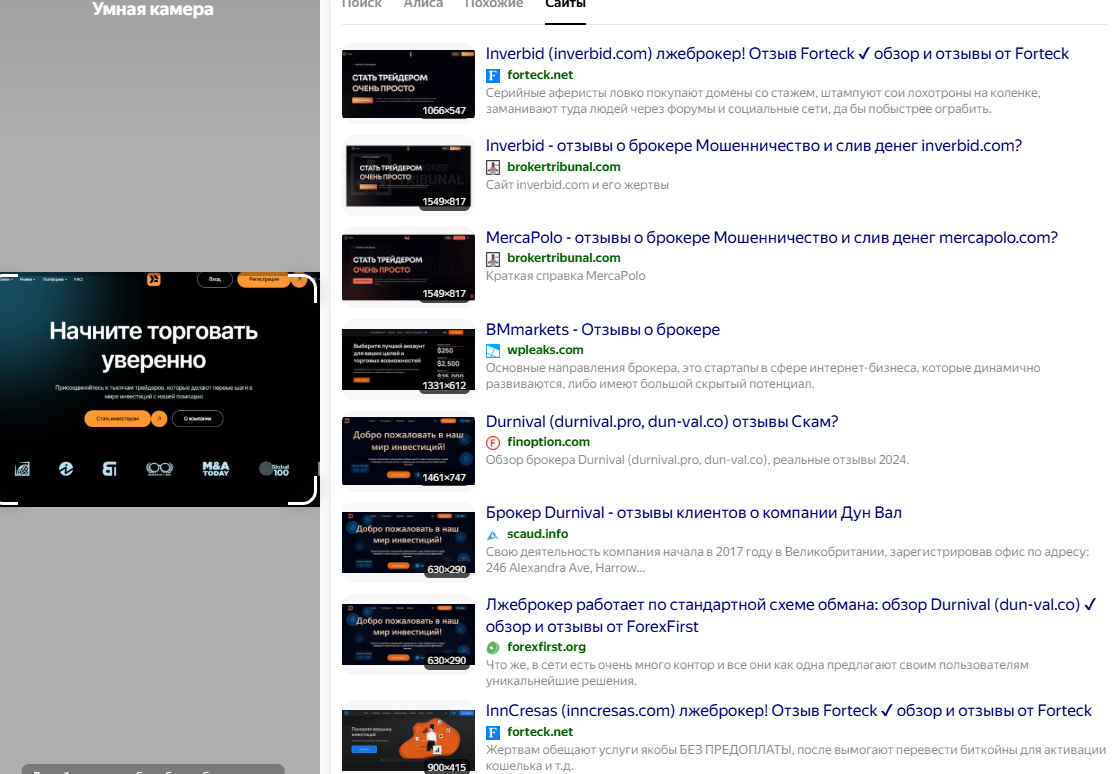Open the forexfirst.org Durnival thumbnail
Screen dimensions: 1113x774
pyautogui.click(x=408, y=634)
